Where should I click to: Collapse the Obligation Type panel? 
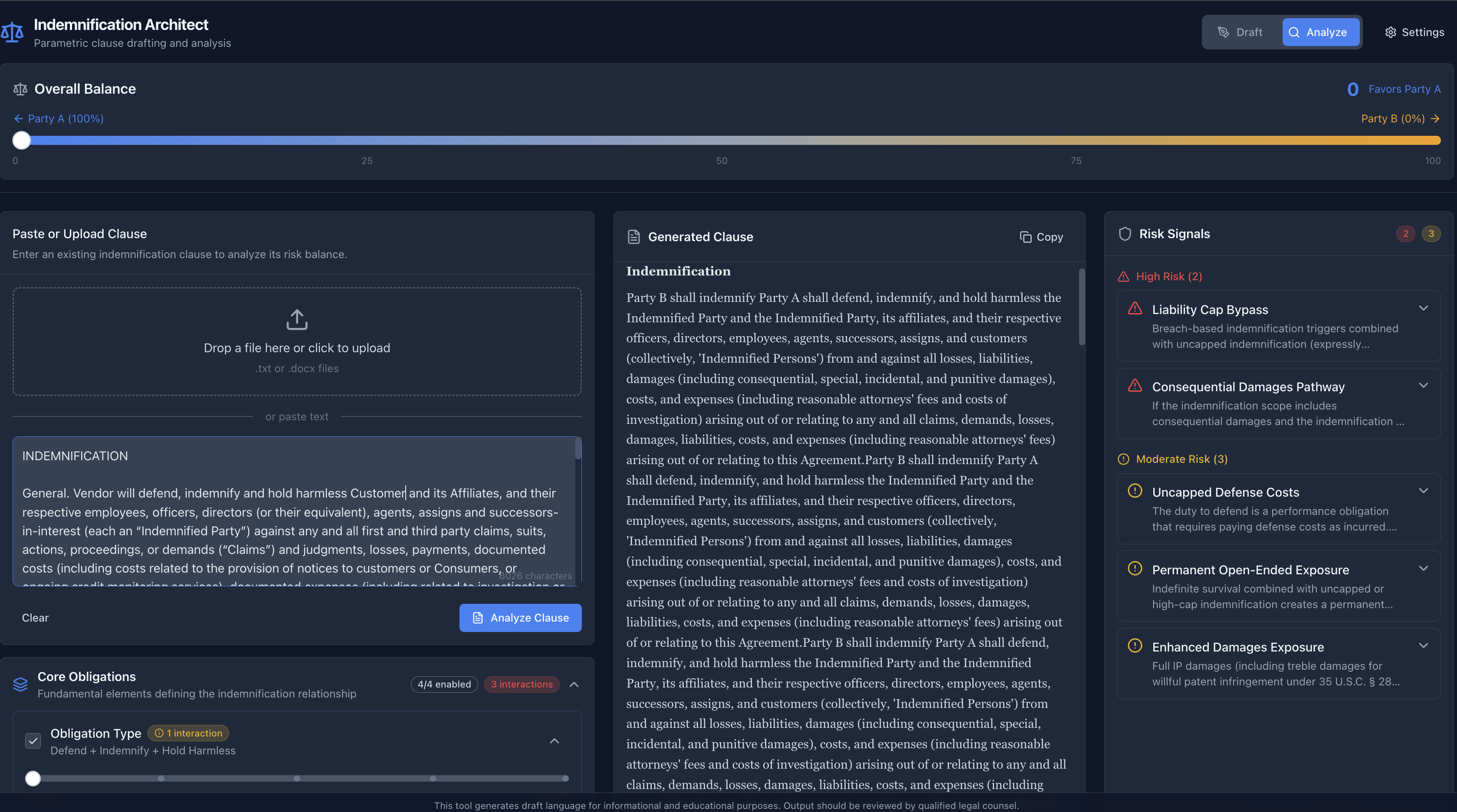[555, 741]
